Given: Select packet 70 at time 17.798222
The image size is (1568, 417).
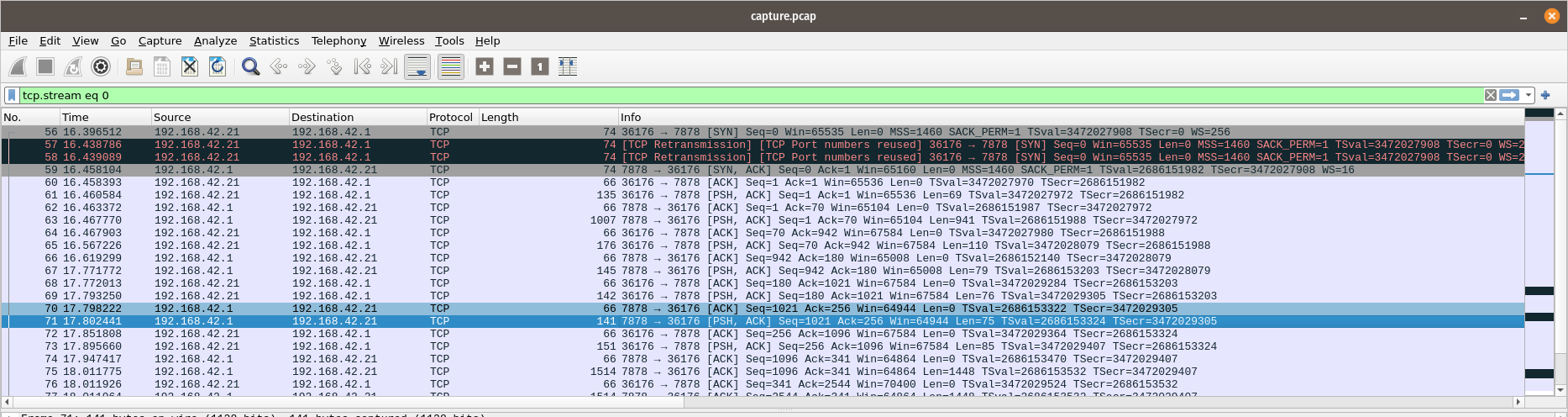Looking at the screenshot, I should pos(763,309).
